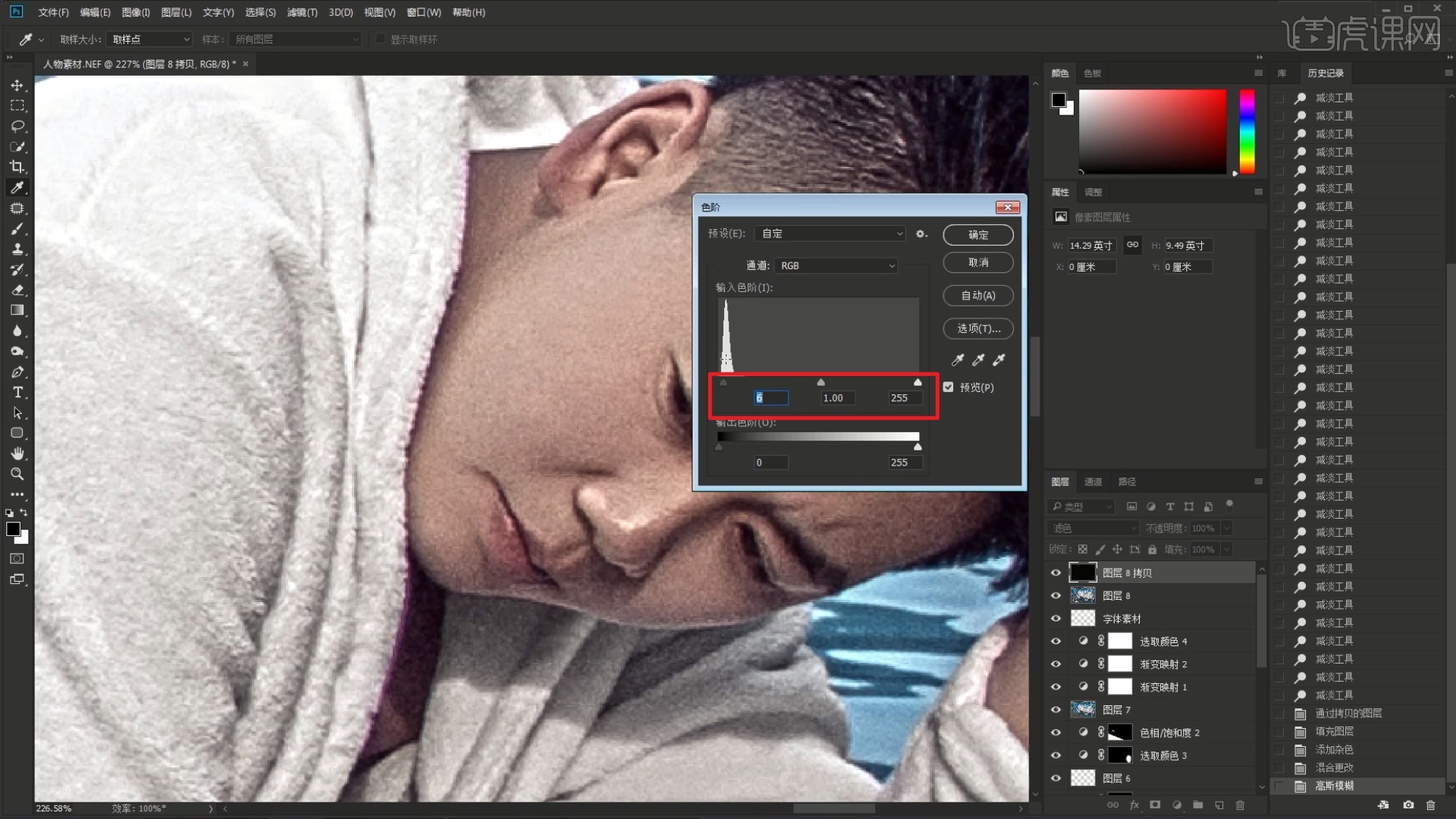Open Levels preset gear options icon
The height and width of the screenshot is (819, 1456).
[x=921, y=234]
